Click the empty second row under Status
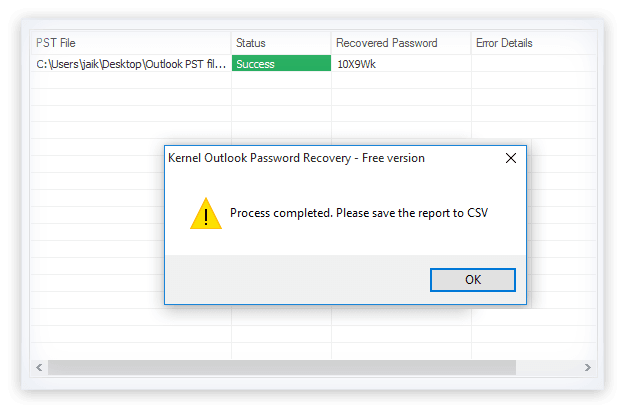 pos(281,80)
